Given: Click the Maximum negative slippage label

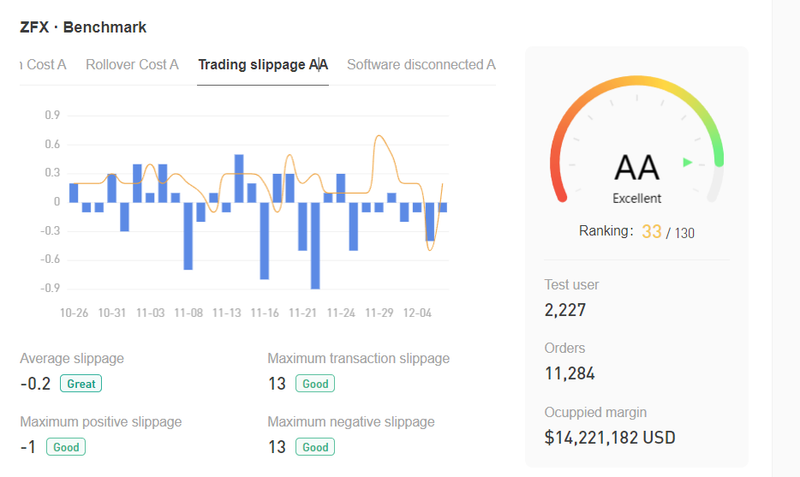Looking at the screenshot, I should 351,422.
